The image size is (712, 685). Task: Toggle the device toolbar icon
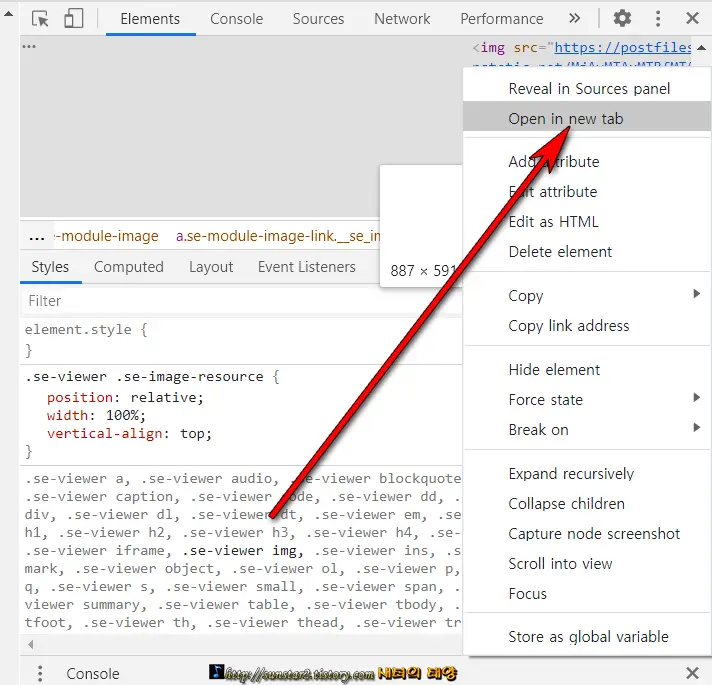click(x=74, y=19)
